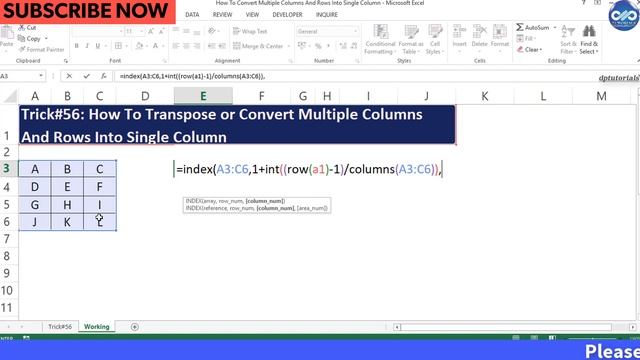Click inside the formula bar text
Screen dimensions: 640x360
(192, 76)
